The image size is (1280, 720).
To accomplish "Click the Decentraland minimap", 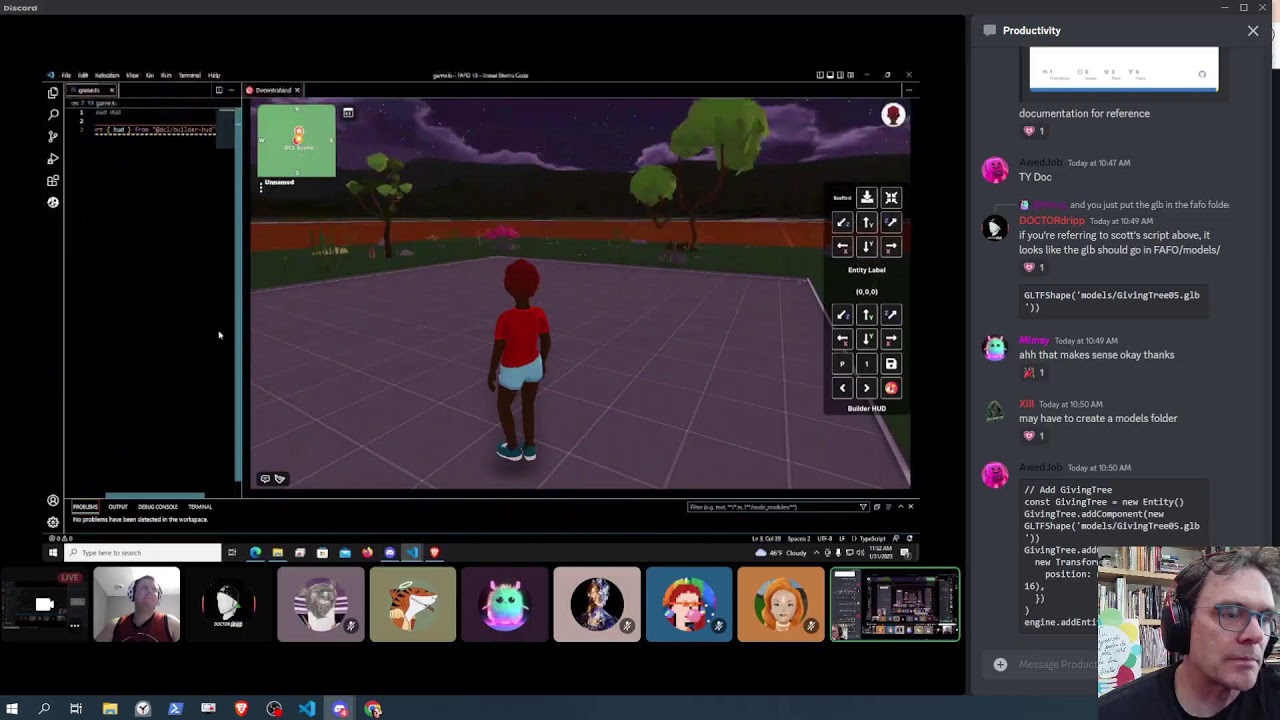I will 297,140.
